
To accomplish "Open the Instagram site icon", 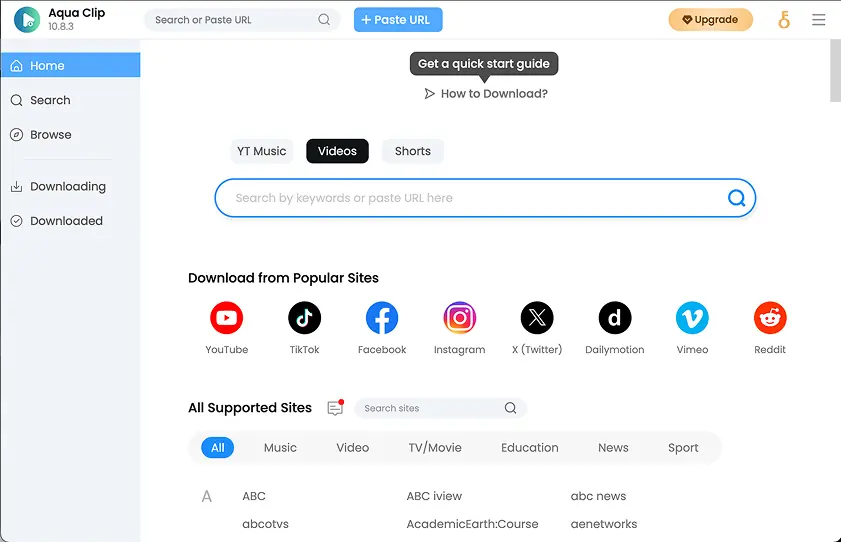I will pyautogui.click(x=460, y=317).
